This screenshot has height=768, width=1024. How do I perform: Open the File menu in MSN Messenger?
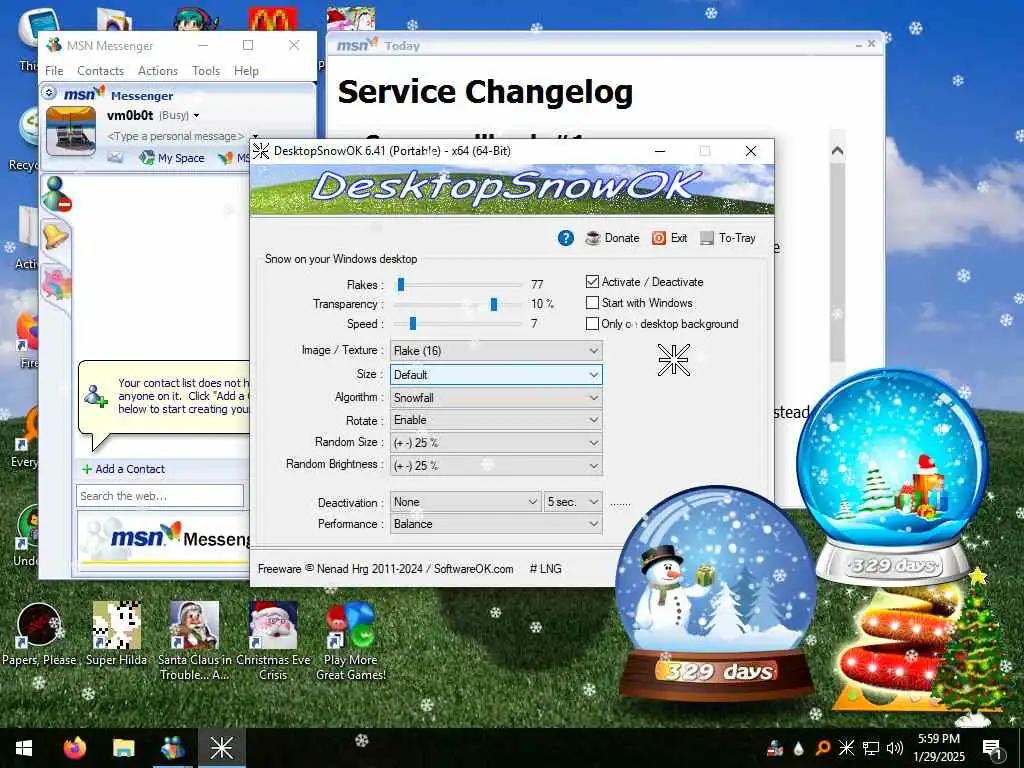(54, 71)
